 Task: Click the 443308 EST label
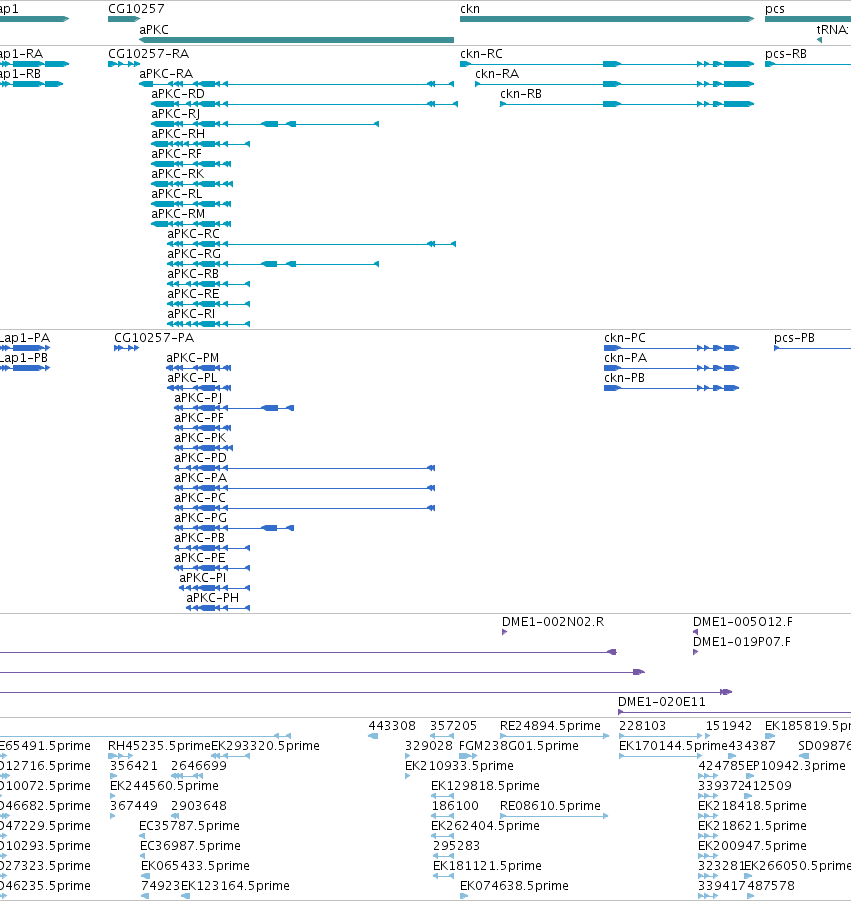click(x=392, y=726)
